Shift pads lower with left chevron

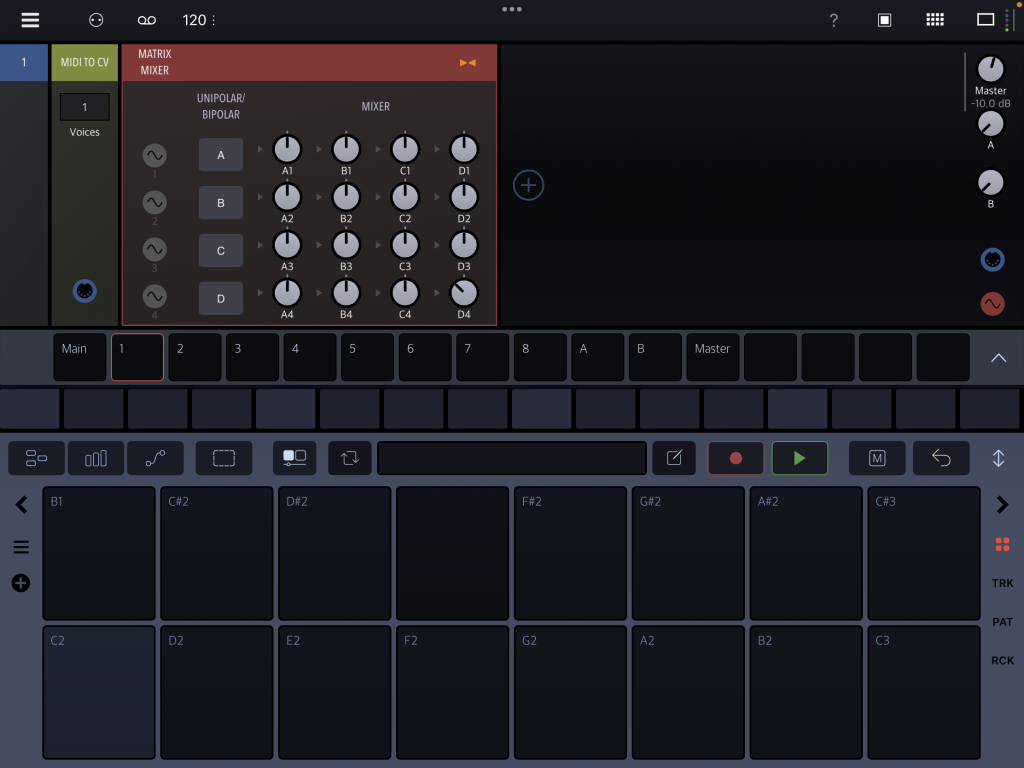pyautogui.click(x=22, y=505)
